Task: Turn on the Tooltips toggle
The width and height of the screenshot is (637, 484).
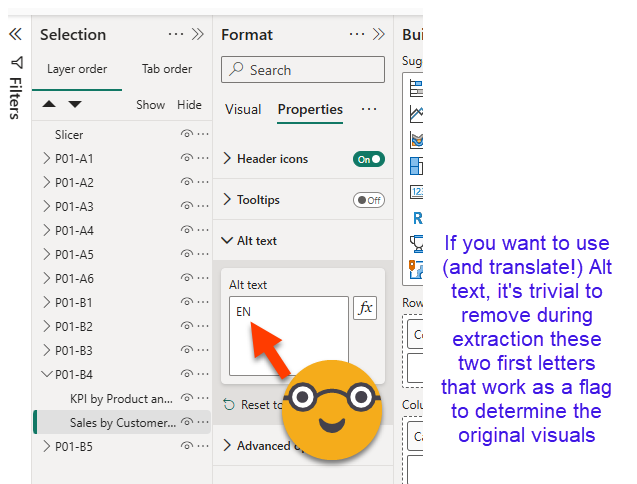Action: [368, 200]
